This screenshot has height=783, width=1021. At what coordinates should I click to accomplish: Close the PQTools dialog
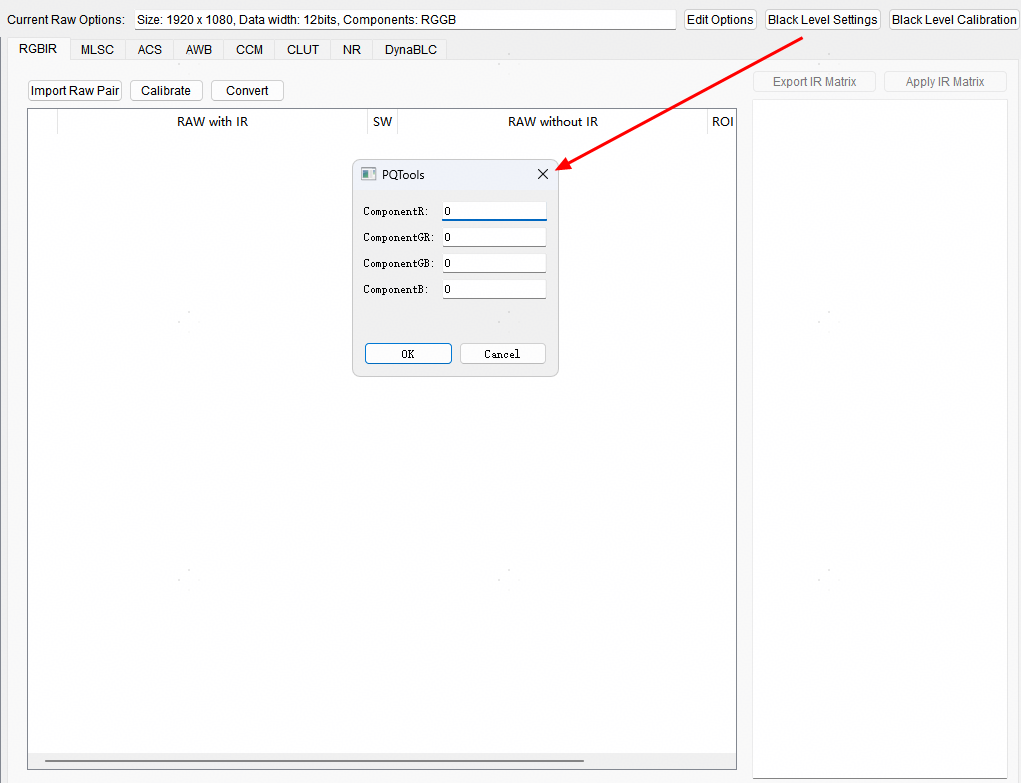[x=542, y=174]
